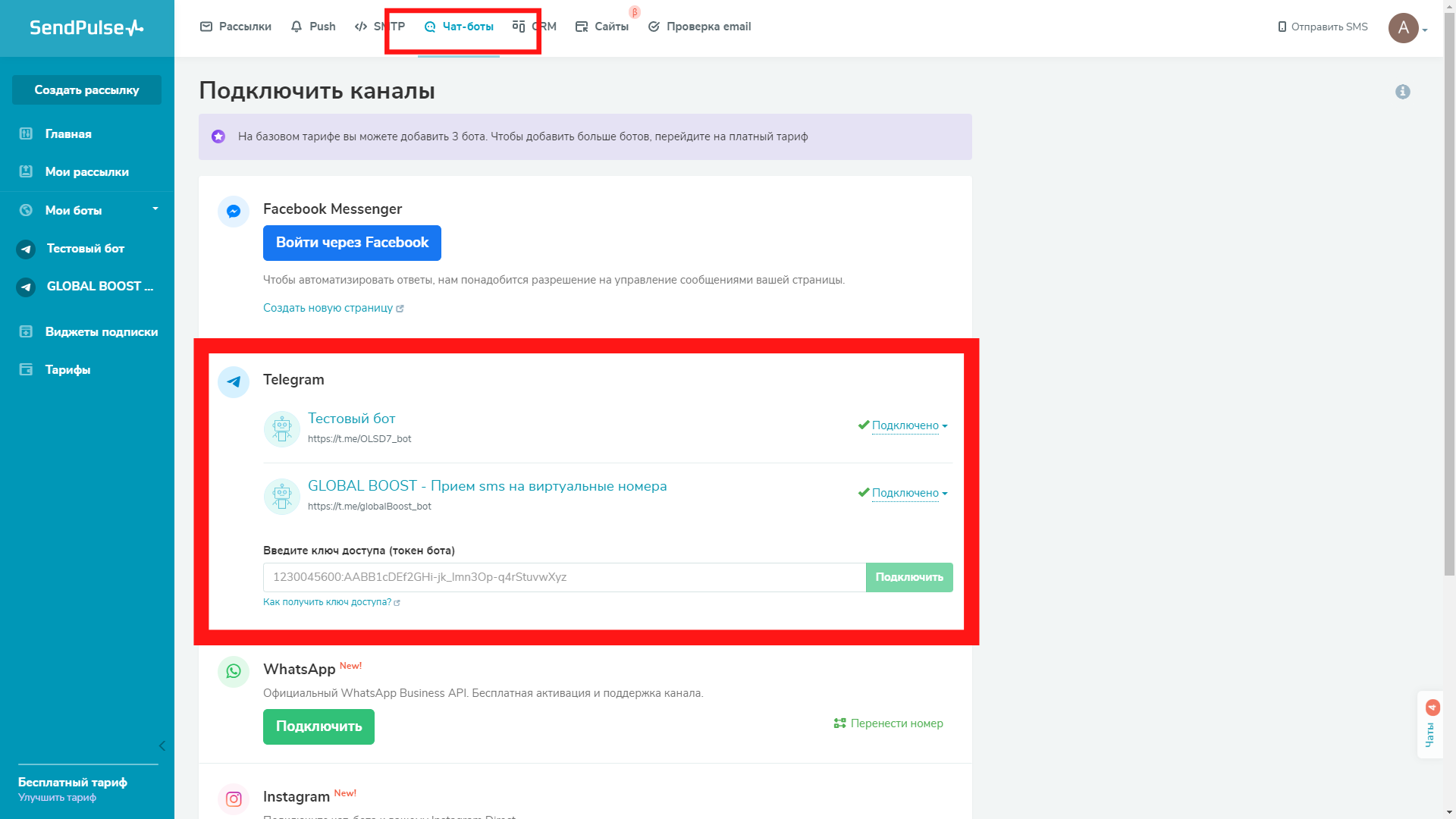This screenshot has width=1456, height=819.
Task: Click Войти через Facebook button
Action: [x=352, y=243]
